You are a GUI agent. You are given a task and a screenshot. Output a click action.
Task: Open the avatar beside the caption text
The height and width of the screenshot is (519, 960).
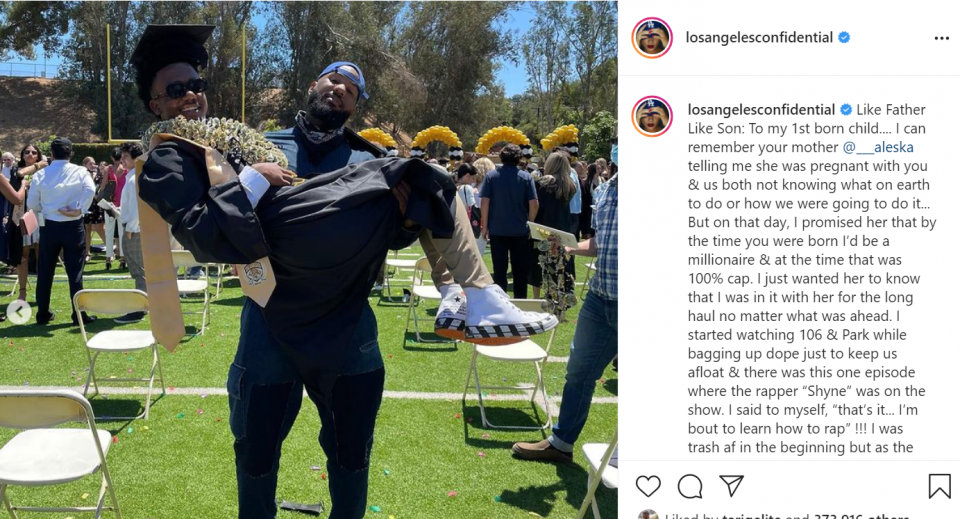tap(652, 116)
